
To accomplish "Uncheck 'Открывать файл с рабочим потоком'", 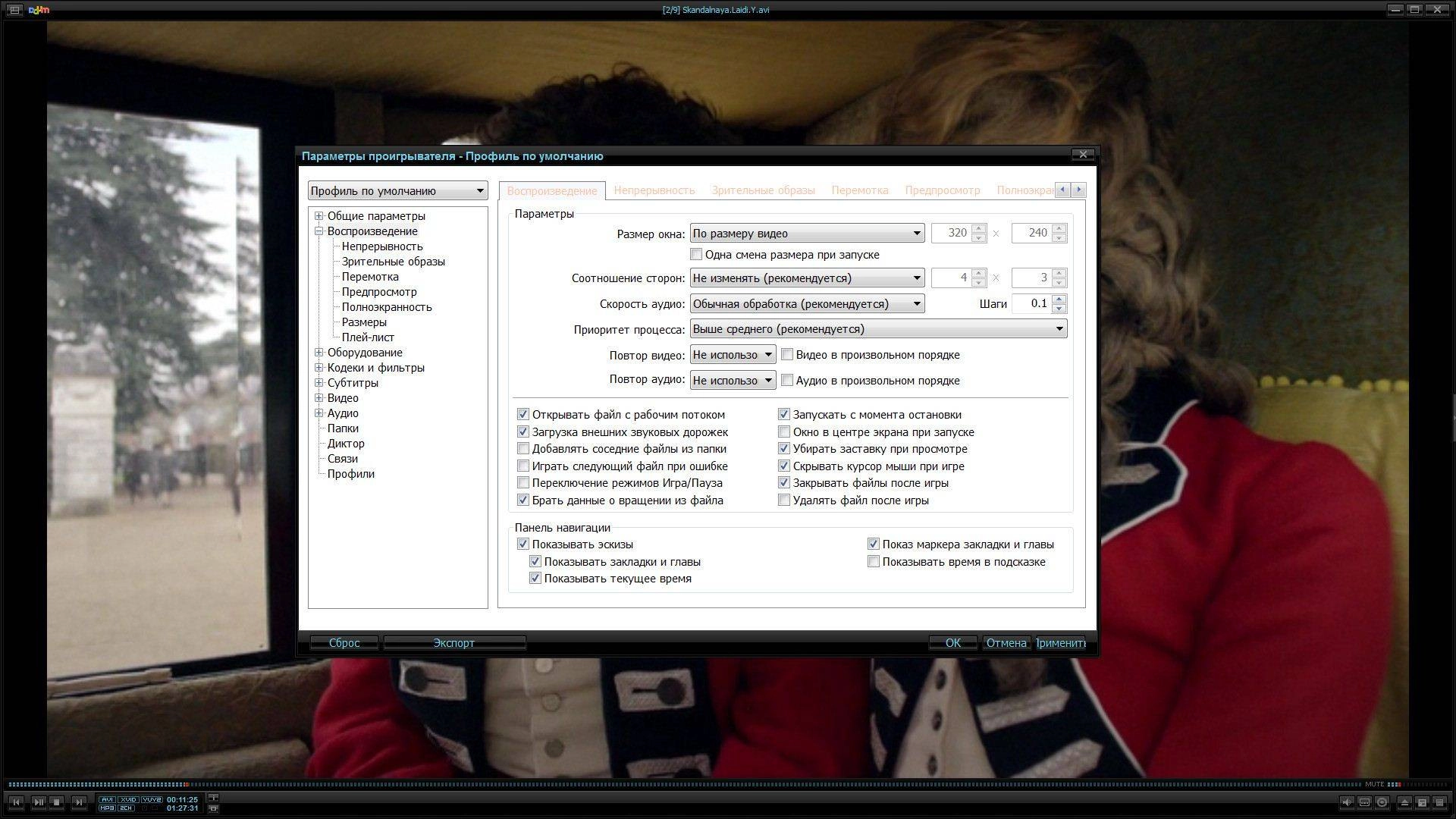I will point(523,414).
